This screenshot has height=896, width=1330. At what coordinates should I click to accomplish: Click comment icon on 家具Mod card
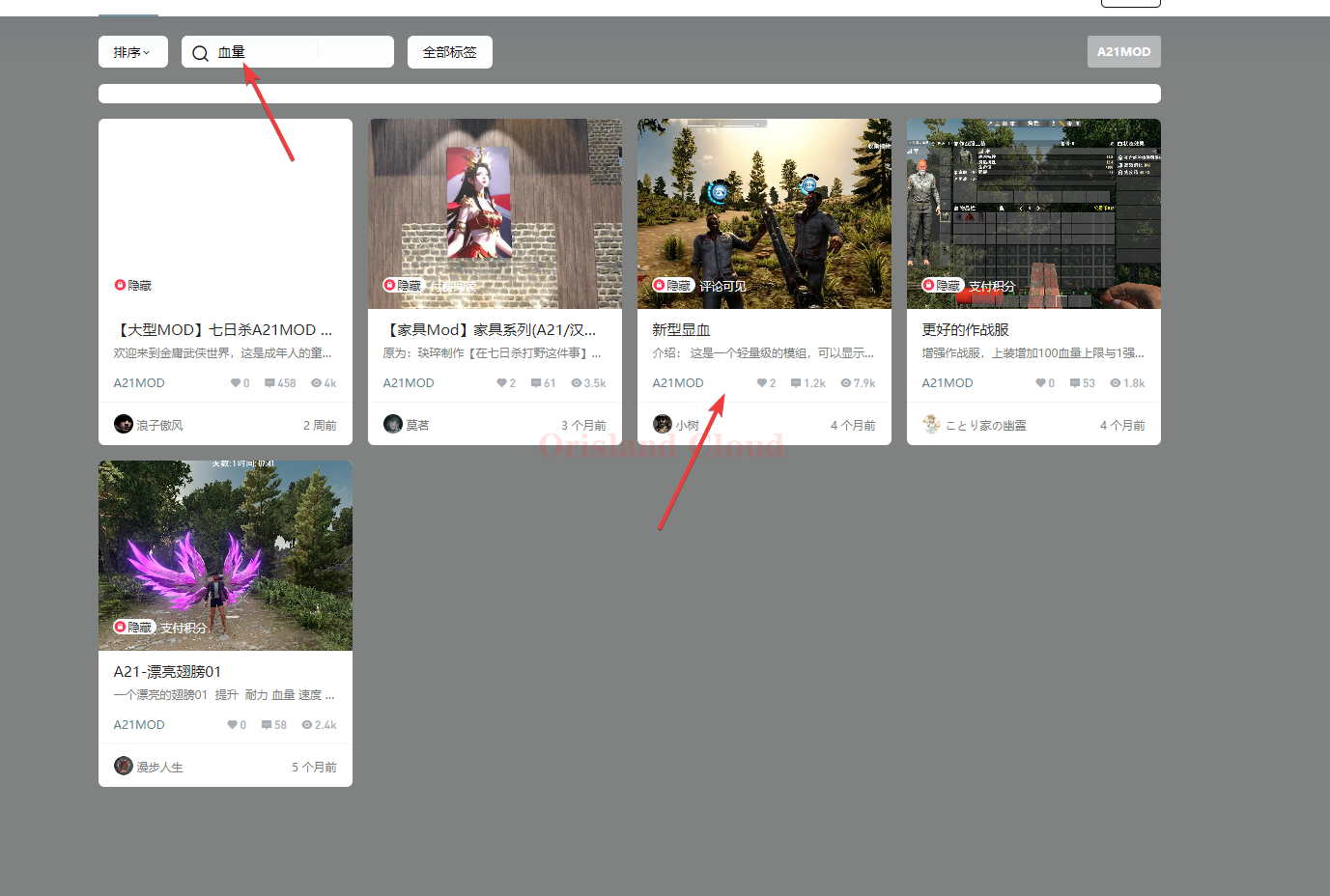pos(536,383)
